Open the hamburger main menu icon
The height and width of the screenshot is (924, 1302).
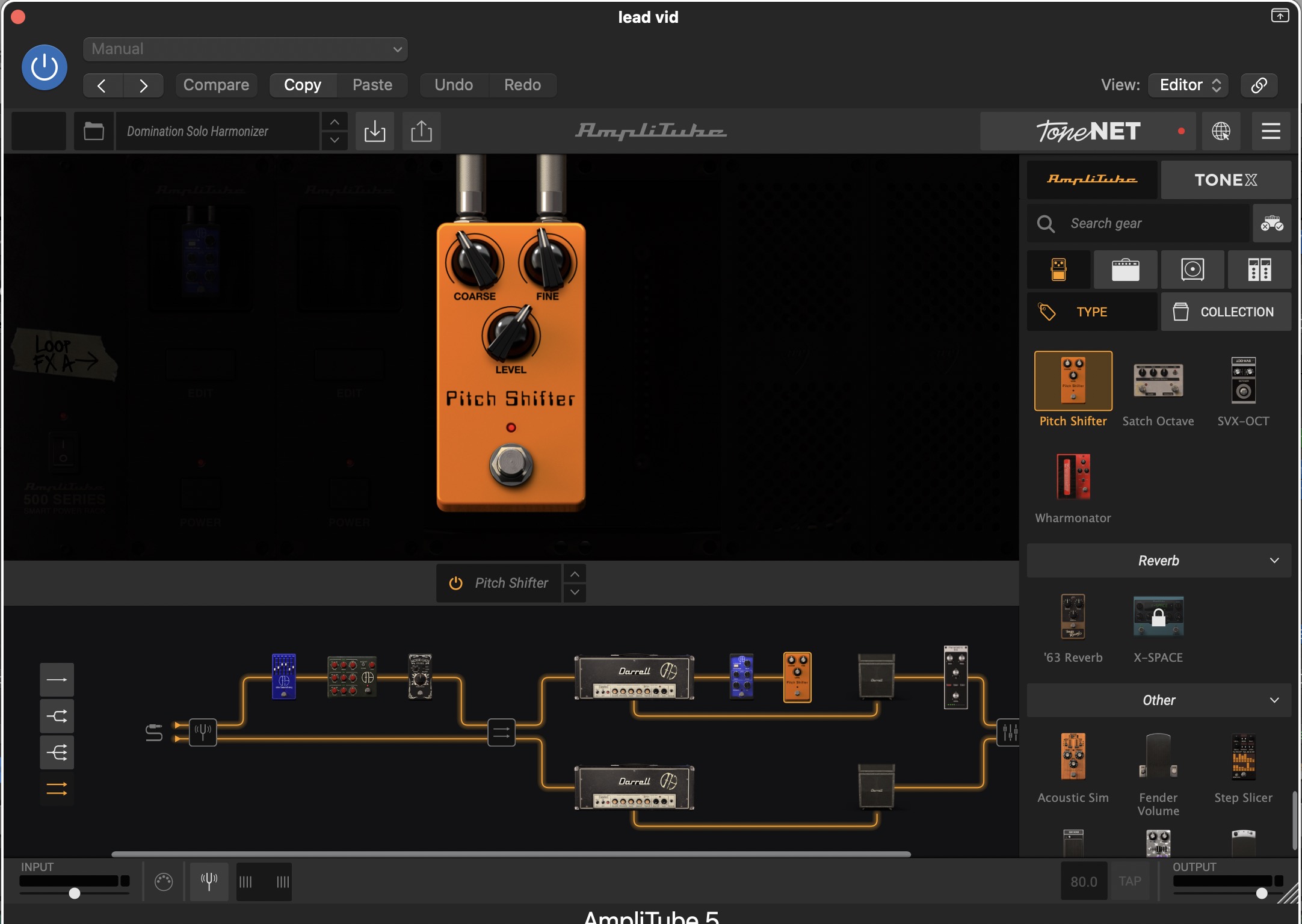1271,131
